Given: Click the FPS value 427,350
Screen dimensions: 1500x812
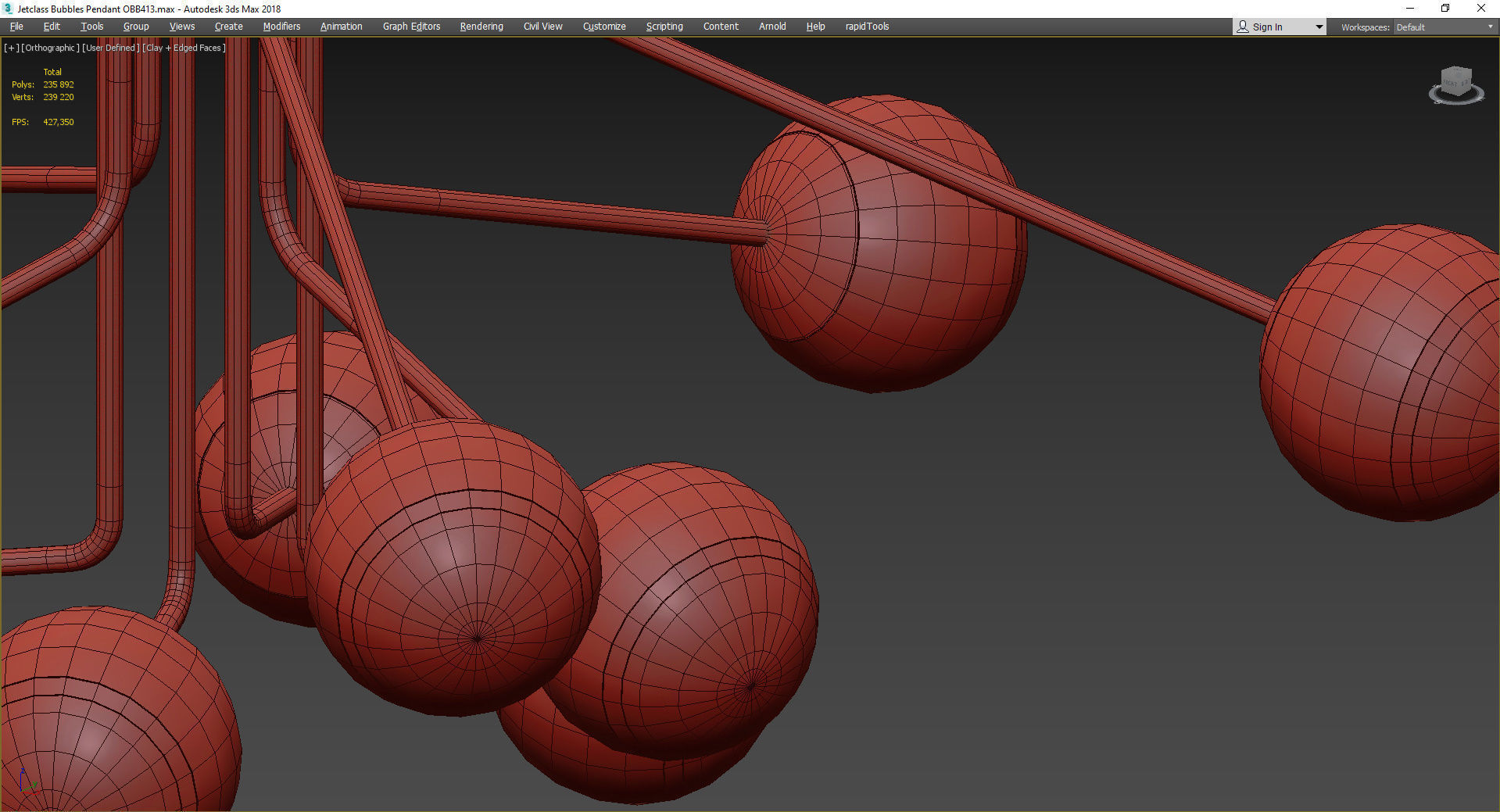Looking at the screenshot, I should click(59, 122).
